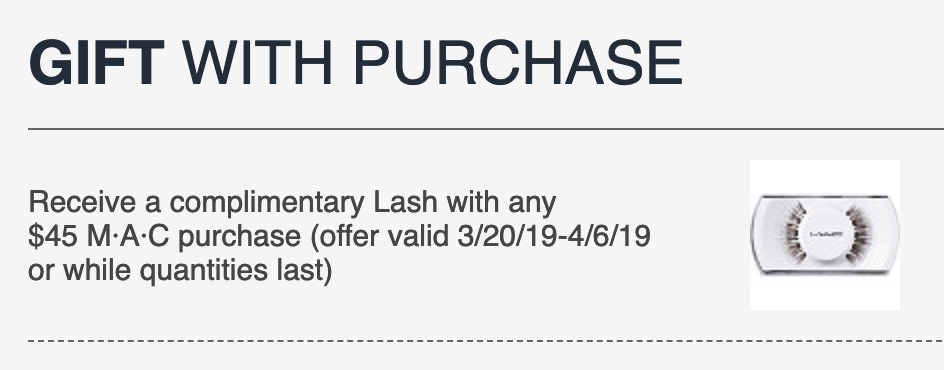Image resolution: width=944 pixels, height=370 pixels.
Task: Click the word purchase in offer description
Action: coord(240,238)
